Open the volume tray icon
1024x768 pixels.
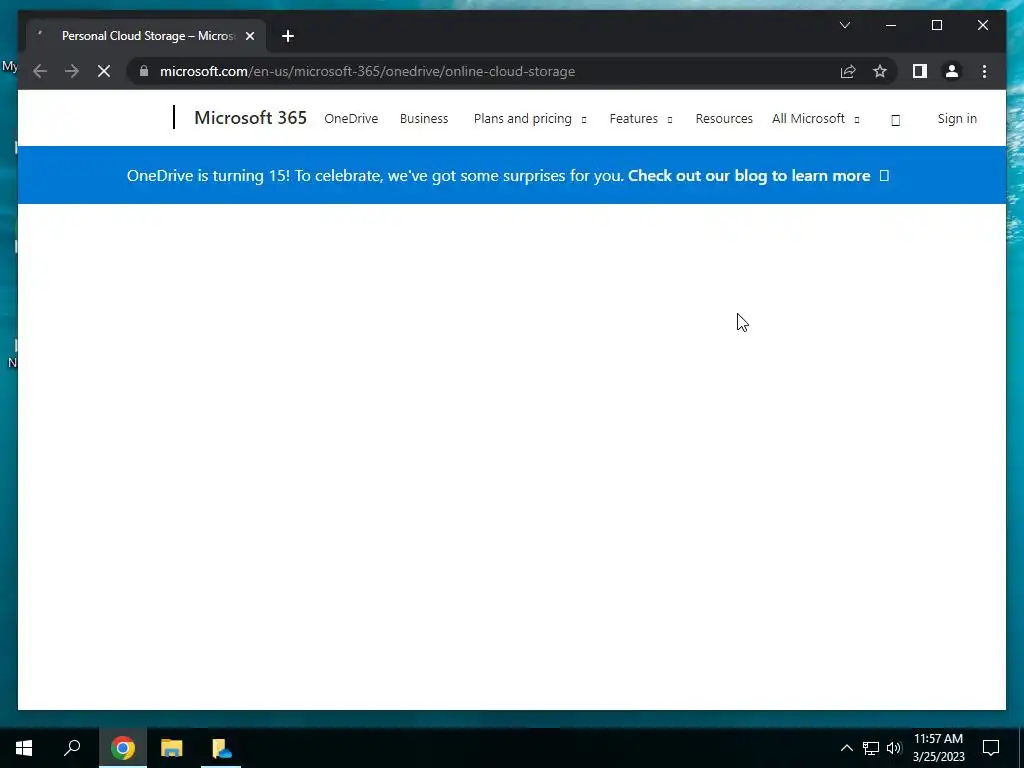(x=894, y=748)
